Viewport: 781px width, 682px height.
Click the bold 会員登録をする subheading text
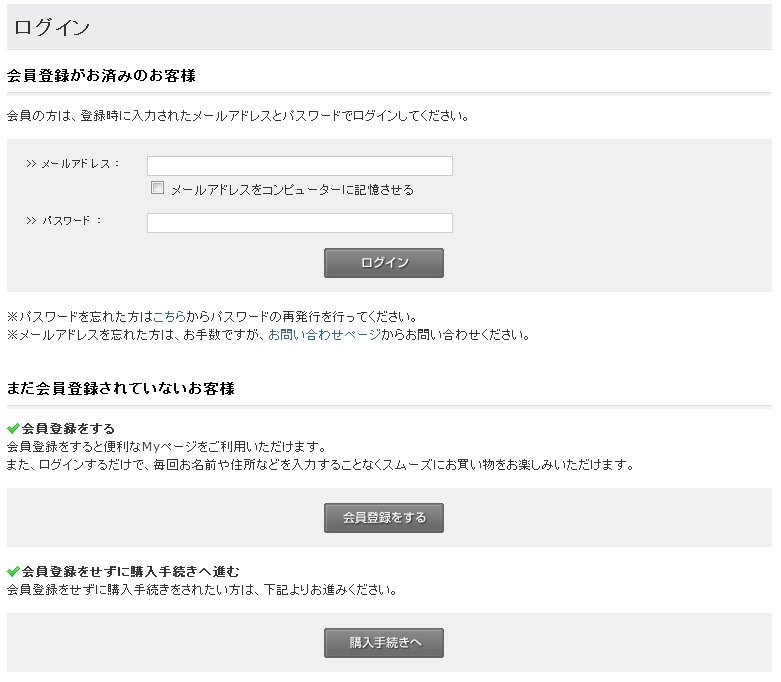pyautogui.click(x=68, y=428)
